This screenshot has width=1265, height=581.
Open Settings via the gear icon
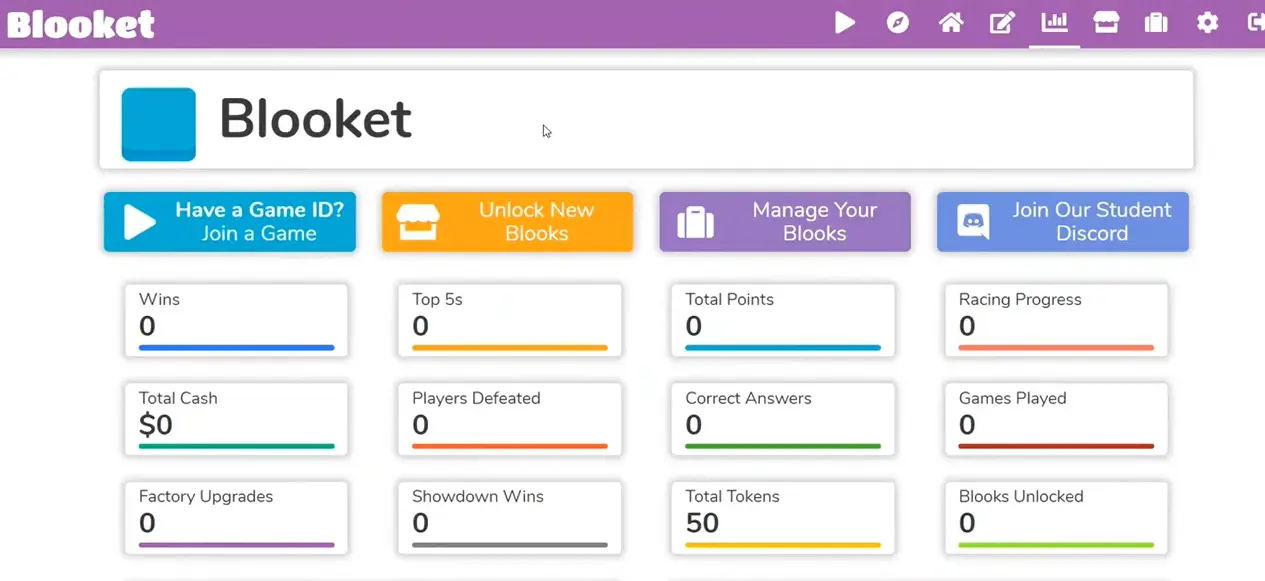point(1207,22)
